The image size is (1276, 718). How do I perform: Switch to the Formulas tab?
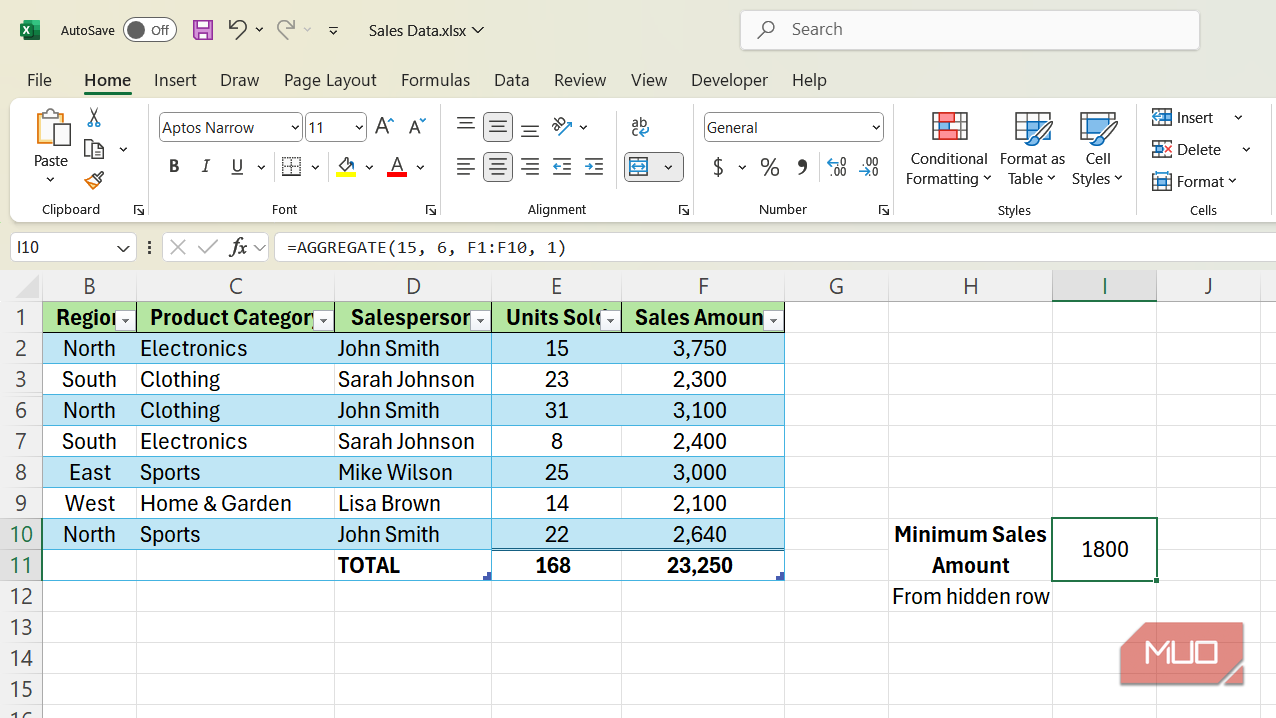[x=435, y=80]
